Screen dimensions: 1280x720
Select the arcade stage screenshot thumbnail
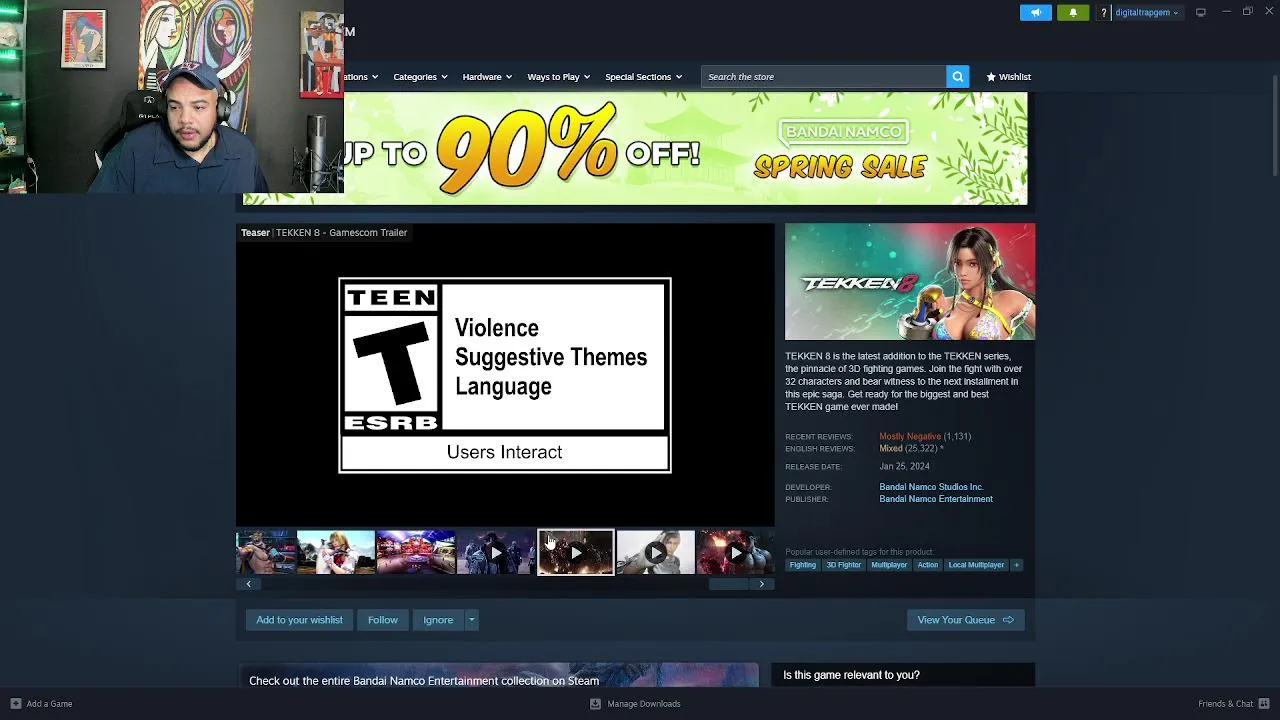(415, 552)
